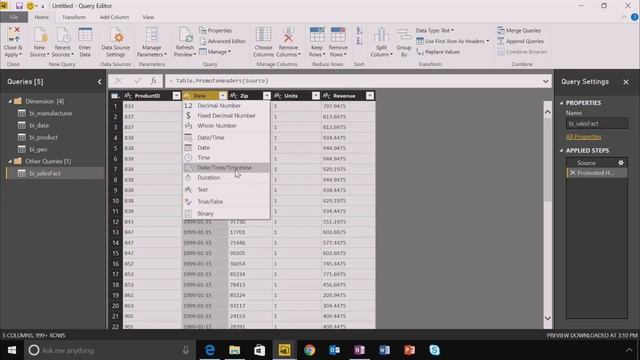Collapse the Other Queries folder
The height and width of the screenshot is (360, 640).
10,161
